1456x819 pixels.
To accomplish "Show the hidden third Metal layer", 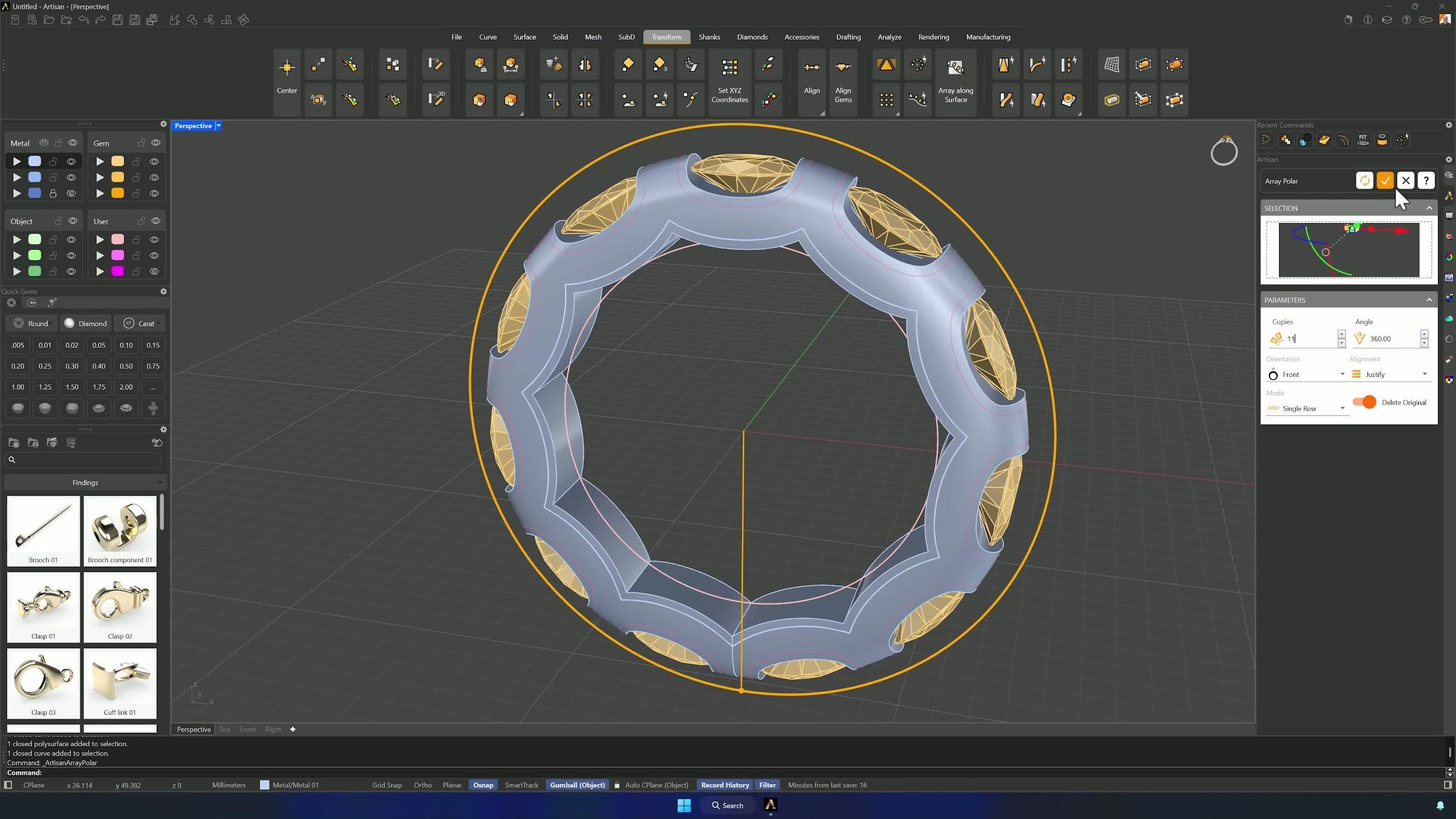I will [x=71, y=193].
